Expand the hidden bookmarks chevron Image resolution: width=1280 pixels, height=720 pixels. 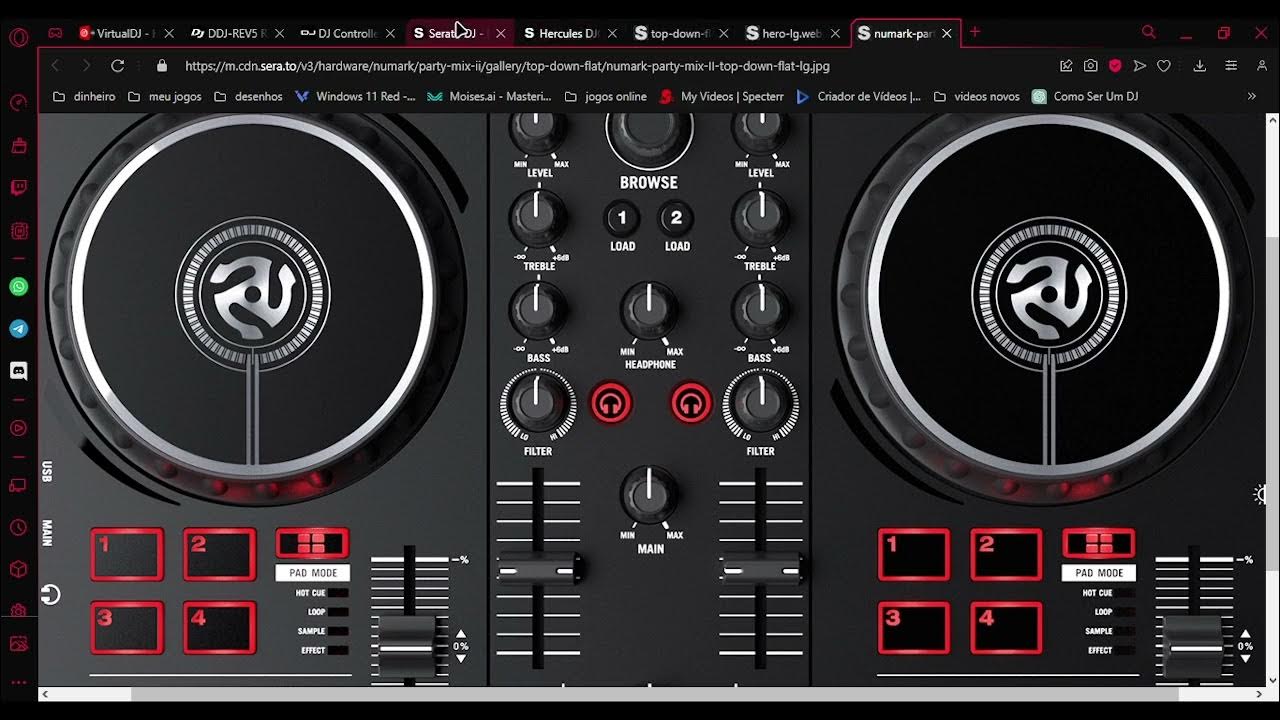[x=1251, y=97]
